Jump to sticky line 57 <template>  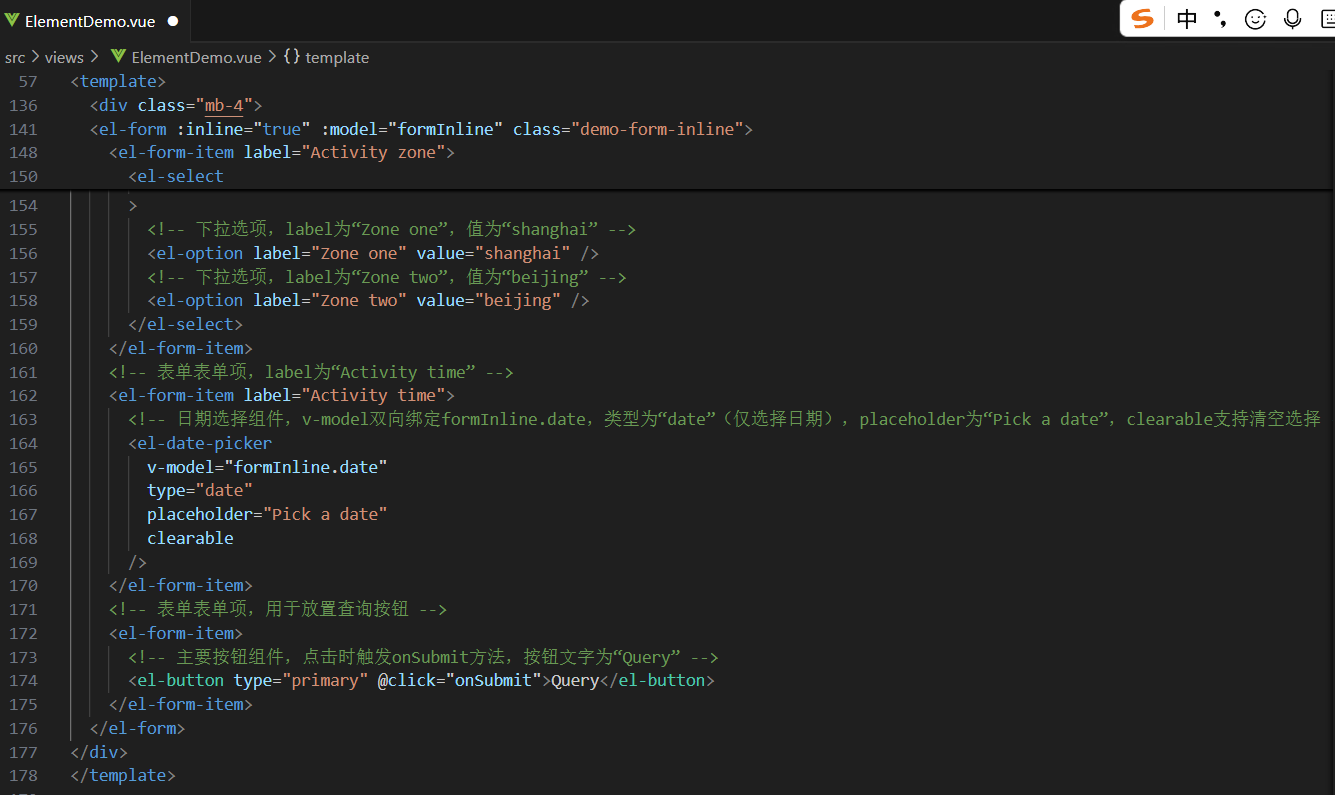point(118,81)
